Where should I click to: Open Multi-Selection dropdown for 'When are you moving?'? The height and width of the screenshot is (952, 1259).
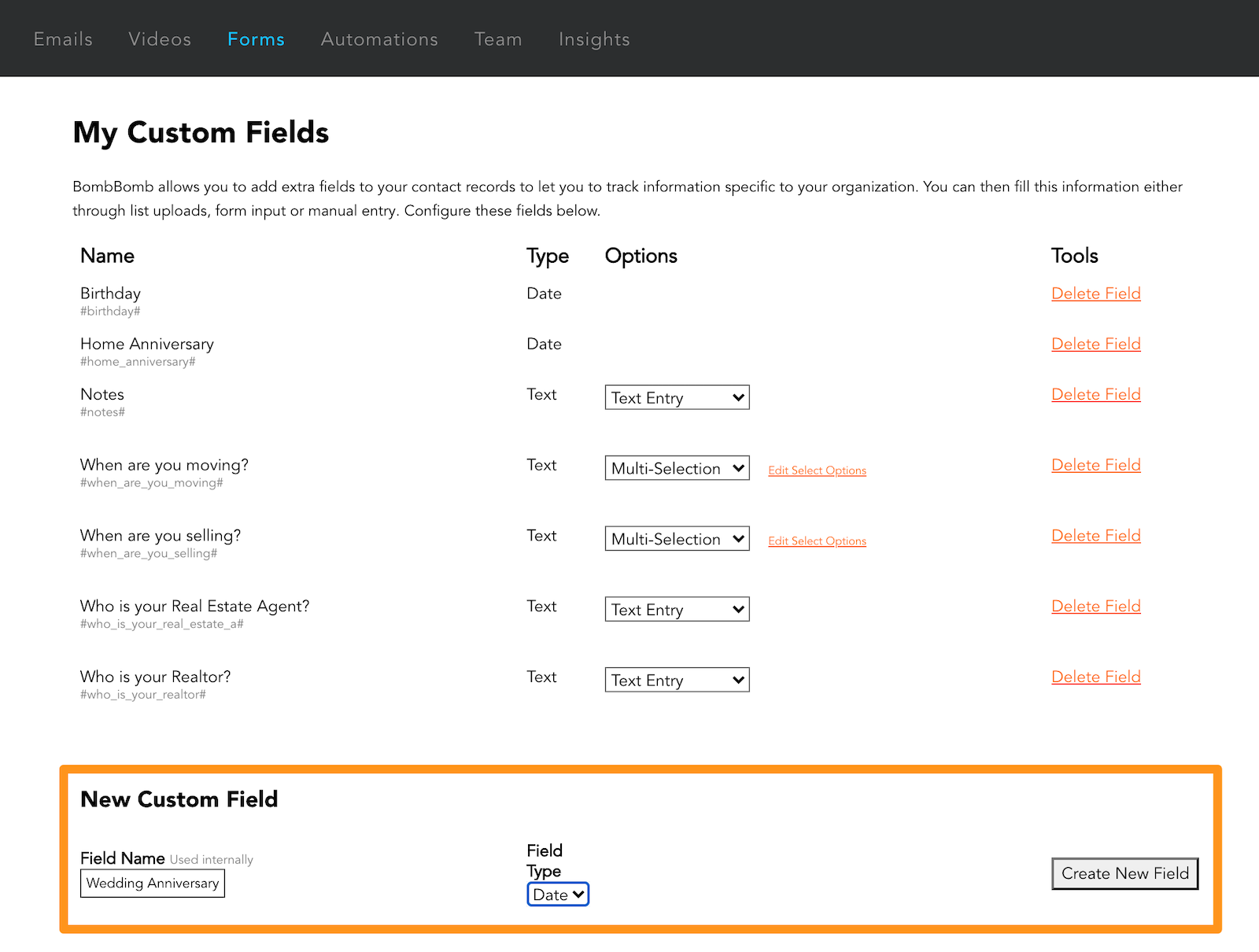coord(677,468)
